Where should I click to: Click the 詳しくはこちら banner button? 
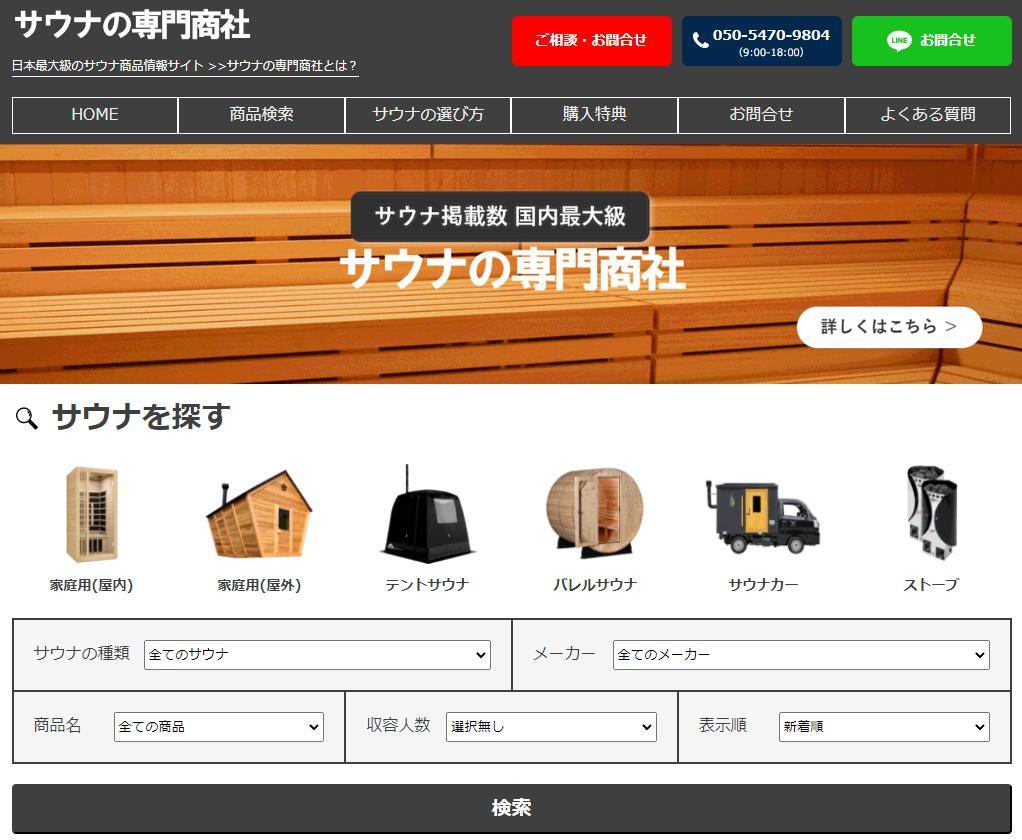tap(889, 327)
